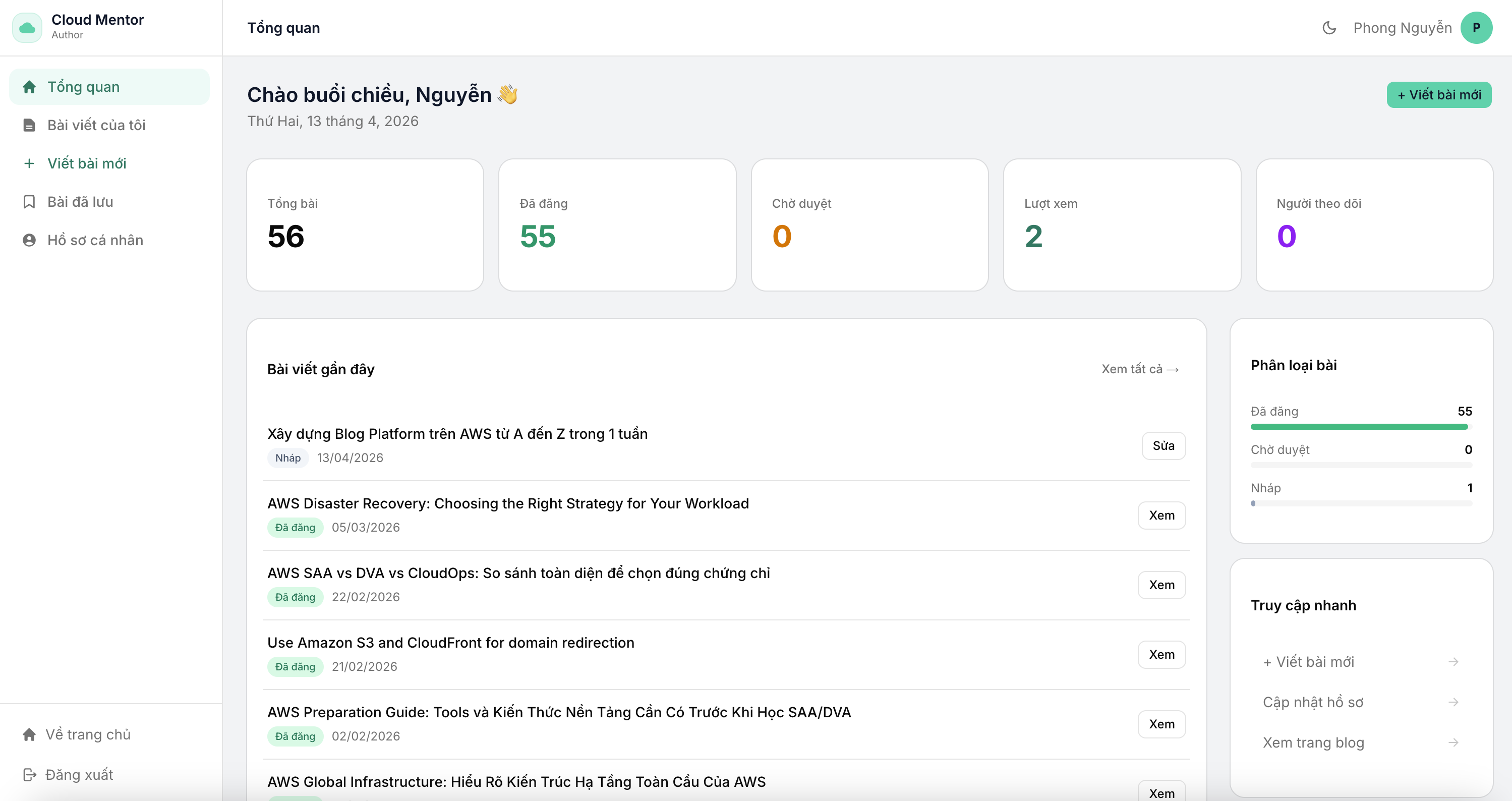The height and width of the screenshot is (801, 1512).
Task: View the AWS Disaster Recovery post
Action: (1161, 515)
